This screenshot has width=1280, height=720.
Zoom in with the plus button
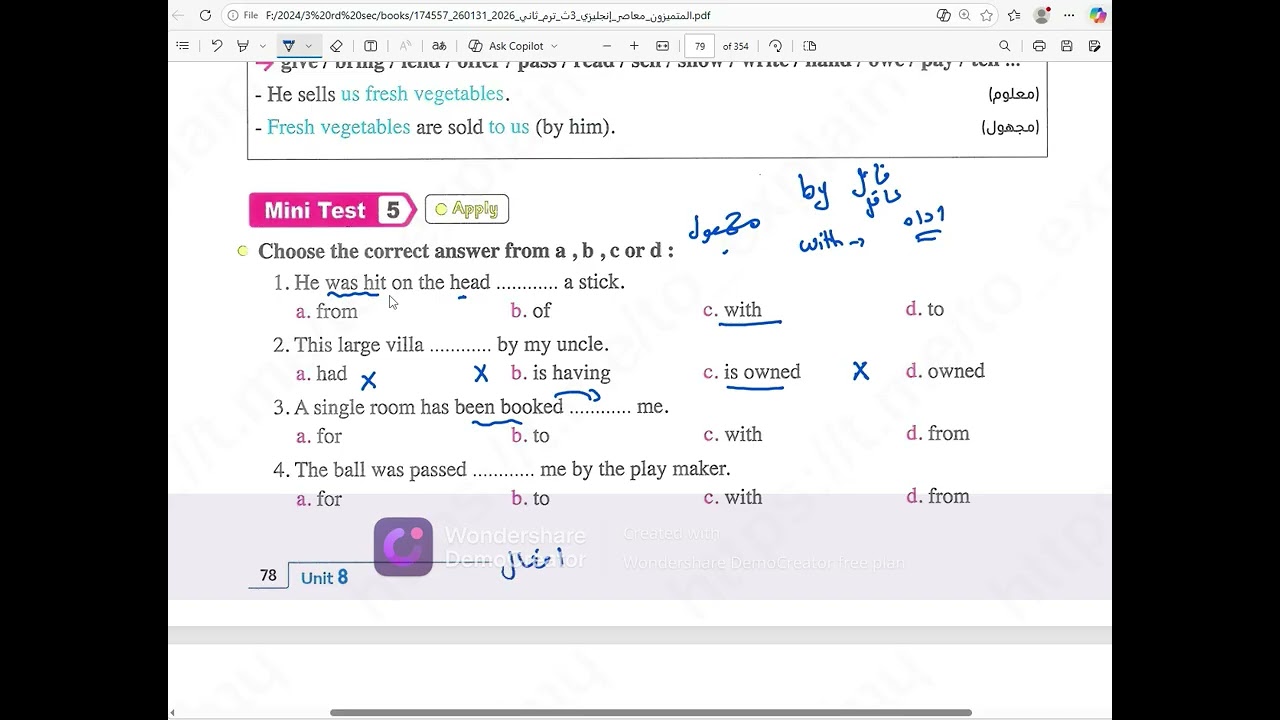click(x=634, y=46)
